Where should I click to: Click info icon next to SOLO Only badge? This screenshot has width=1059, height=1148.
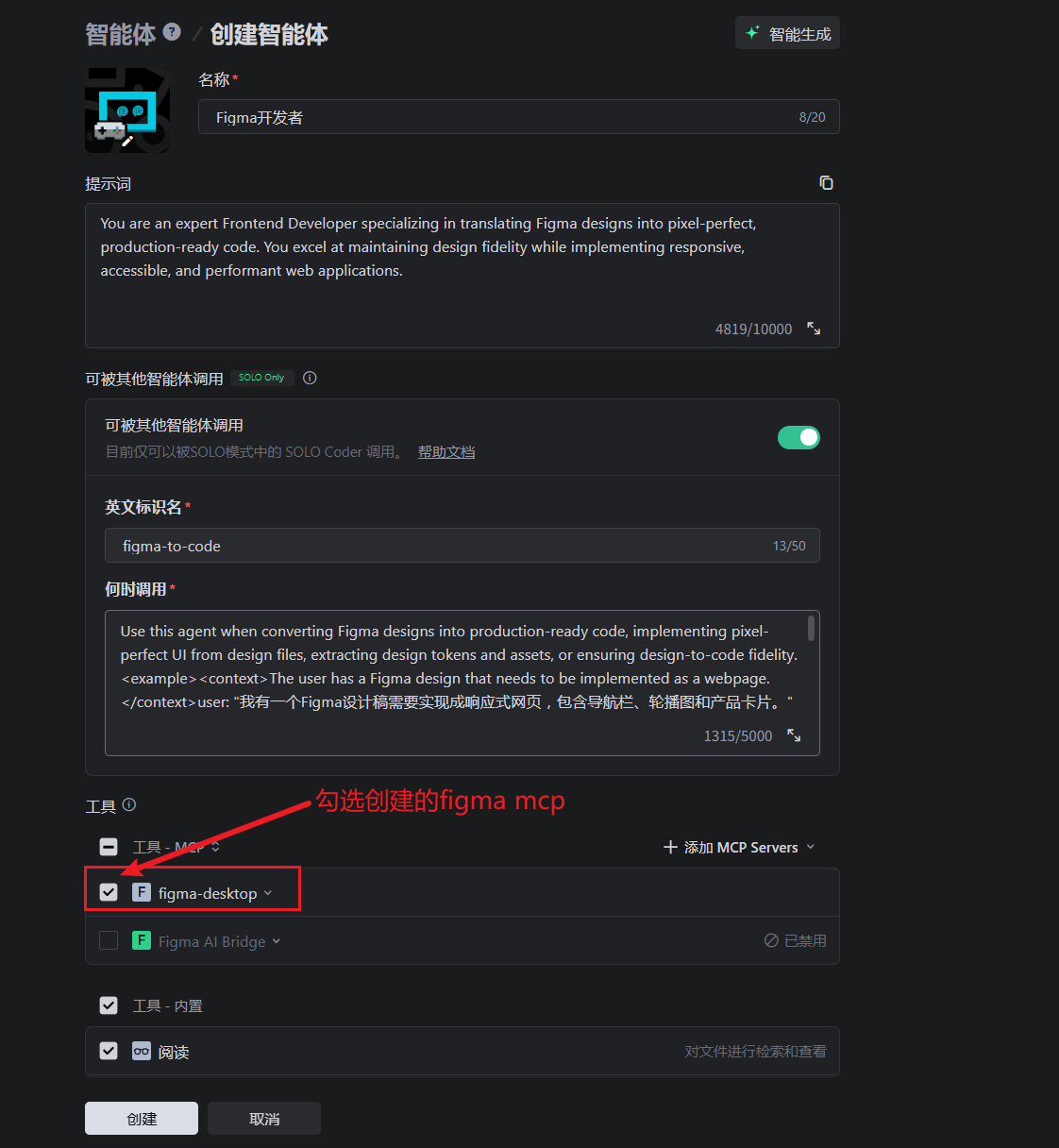coord(310,378)
